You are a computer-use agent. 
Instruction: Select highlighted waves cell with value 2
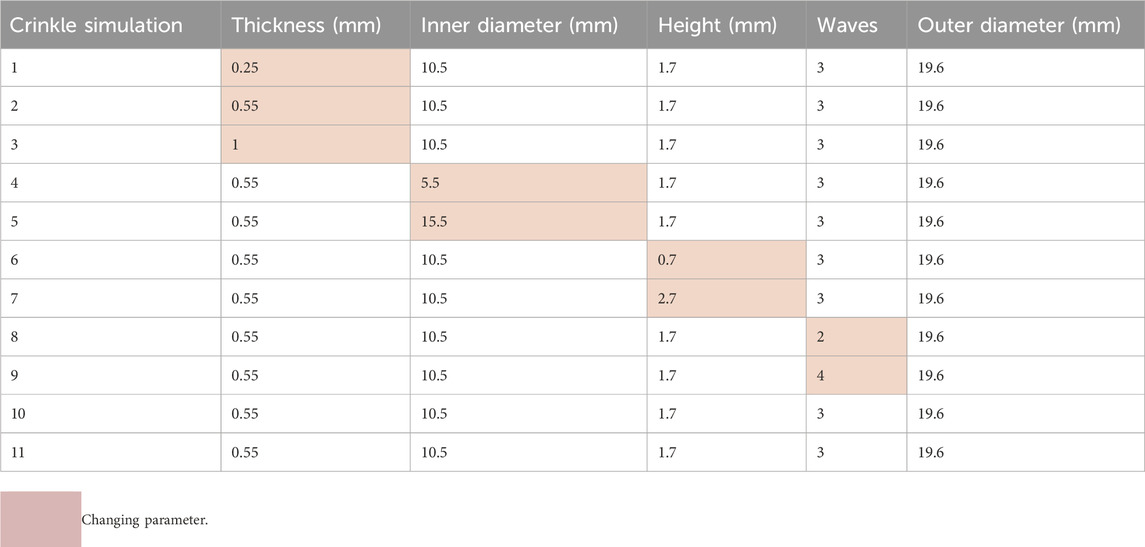857,337
